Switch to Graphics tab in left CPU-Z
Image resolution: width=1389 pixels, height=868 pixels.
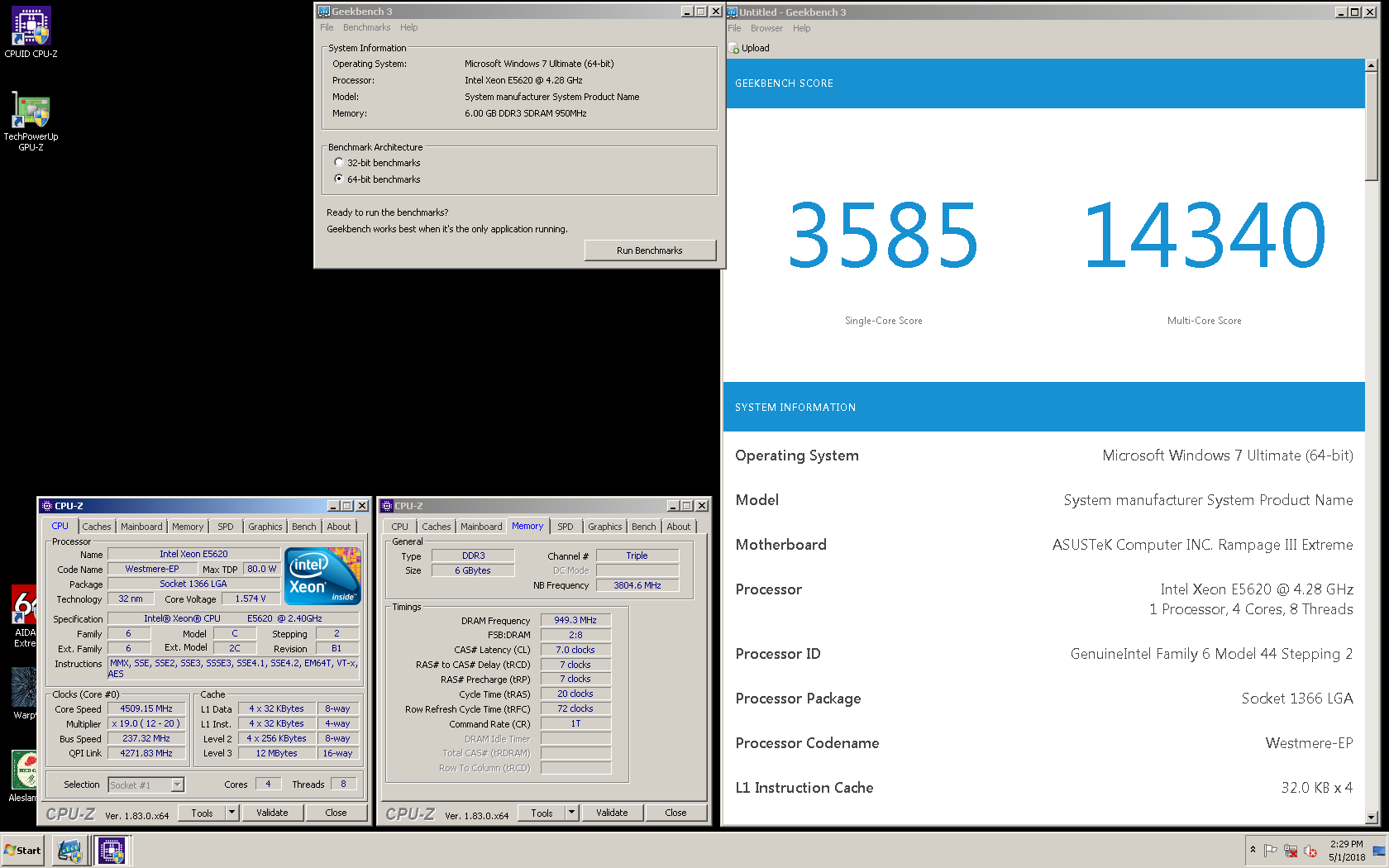coord(265,527)
